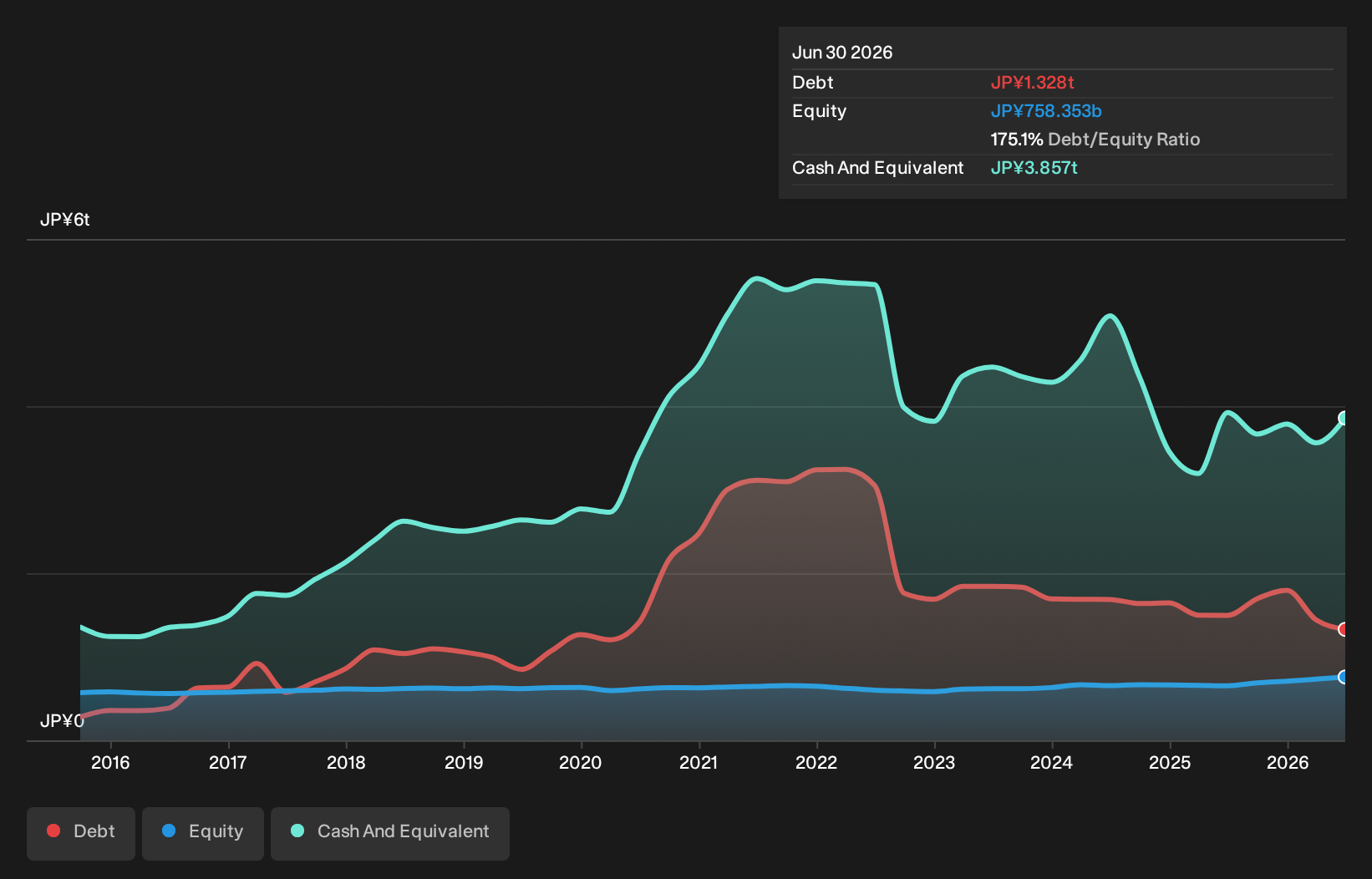Click the 2018 x-axis label
The image size is (1372, 879).
[x=346, y=762]
